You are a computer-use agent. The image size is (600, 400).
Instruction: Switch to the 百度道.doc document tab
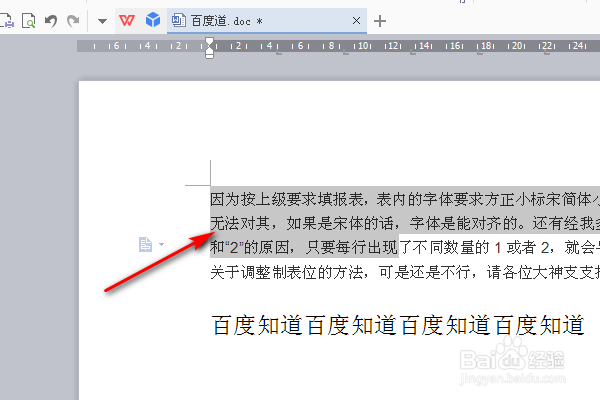(x=267, y=21)
